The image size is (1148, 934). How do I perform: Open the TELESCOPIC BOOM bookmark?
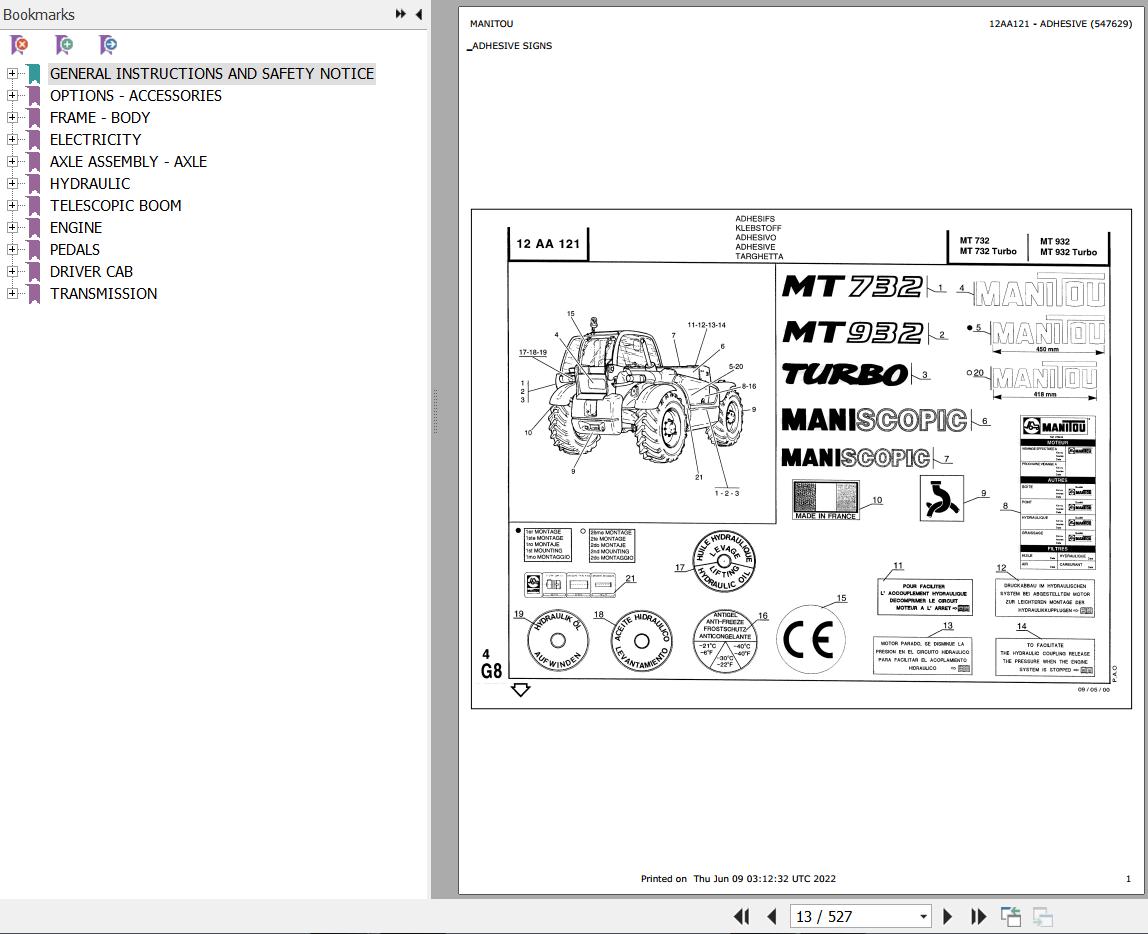pyautogui.click(x=115, y=206)
